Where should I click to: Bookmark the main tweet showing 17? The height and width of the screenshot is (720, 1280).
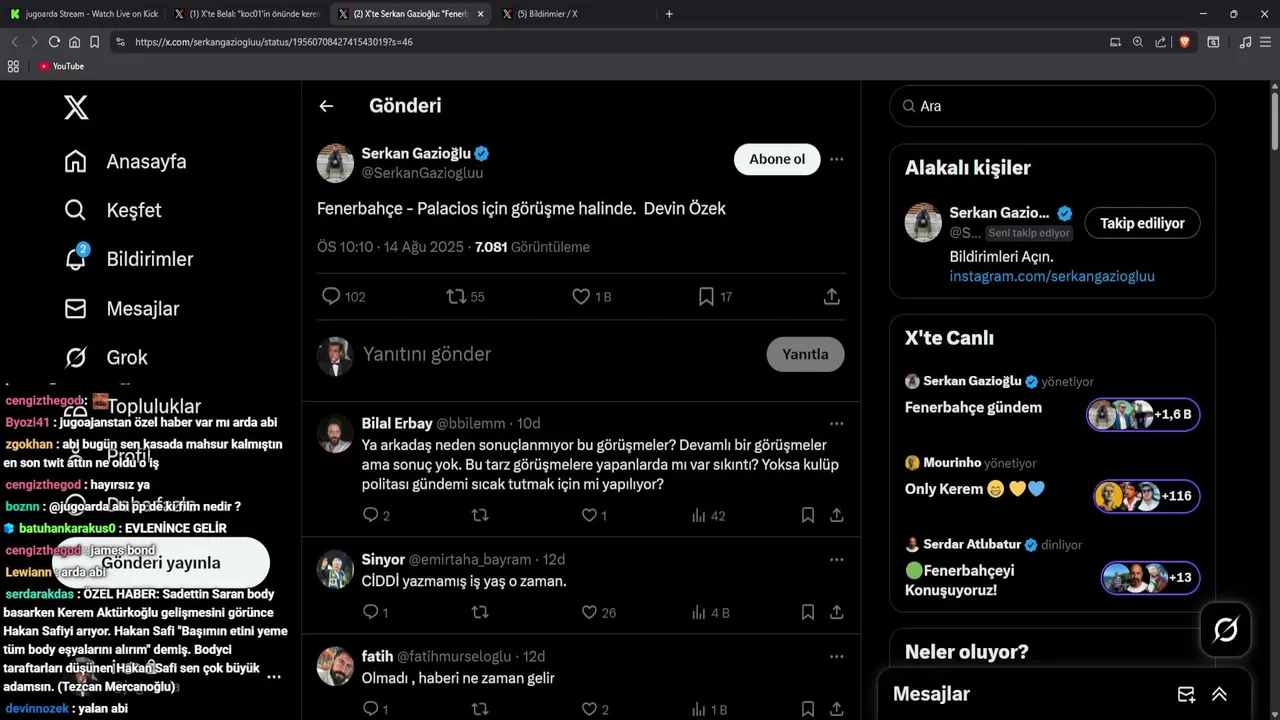(x=706, y=296)
